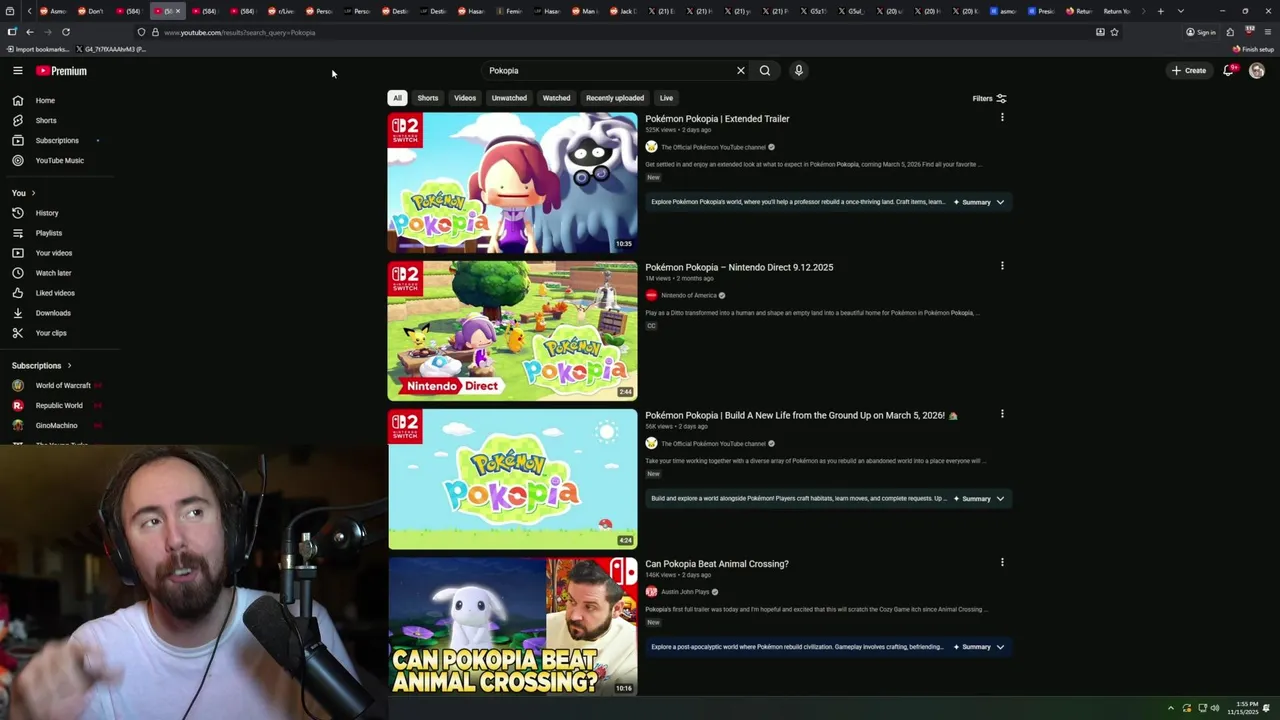
Task: Open Build A New Life video thumbnail
Action: point(512,479)
